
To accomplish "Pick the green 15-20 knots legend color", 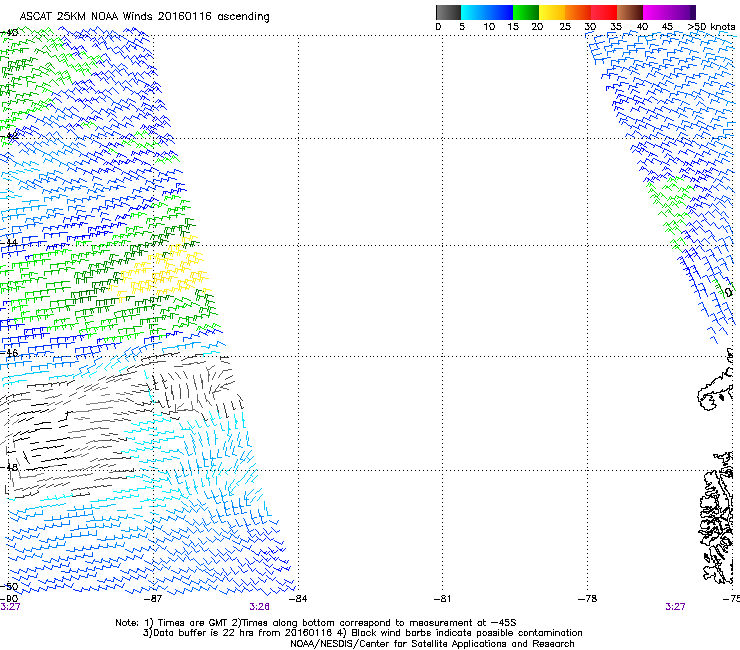I will coord(526,12).
